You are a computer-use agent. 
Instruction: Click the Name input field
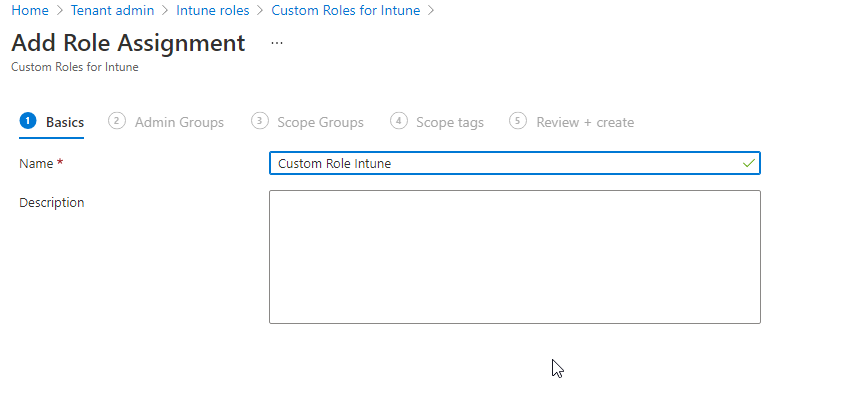point(514,163)
